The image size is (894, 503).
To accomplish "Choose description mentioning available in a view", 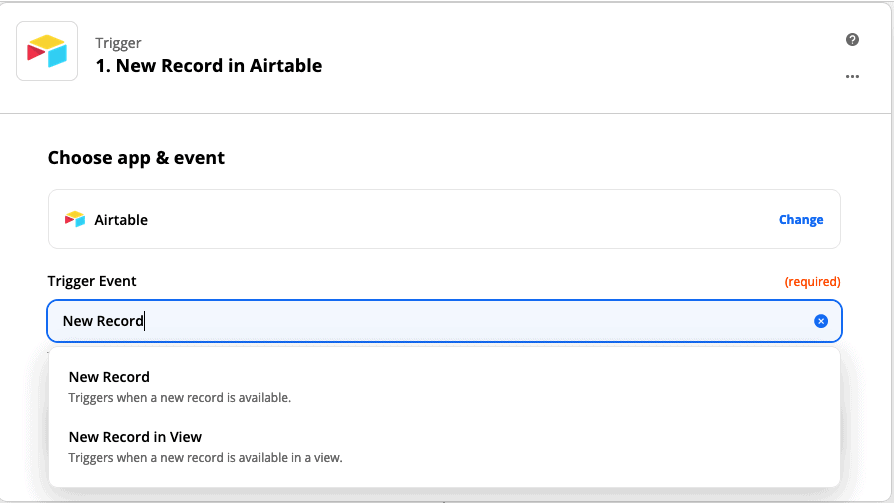I will [205, 457].
